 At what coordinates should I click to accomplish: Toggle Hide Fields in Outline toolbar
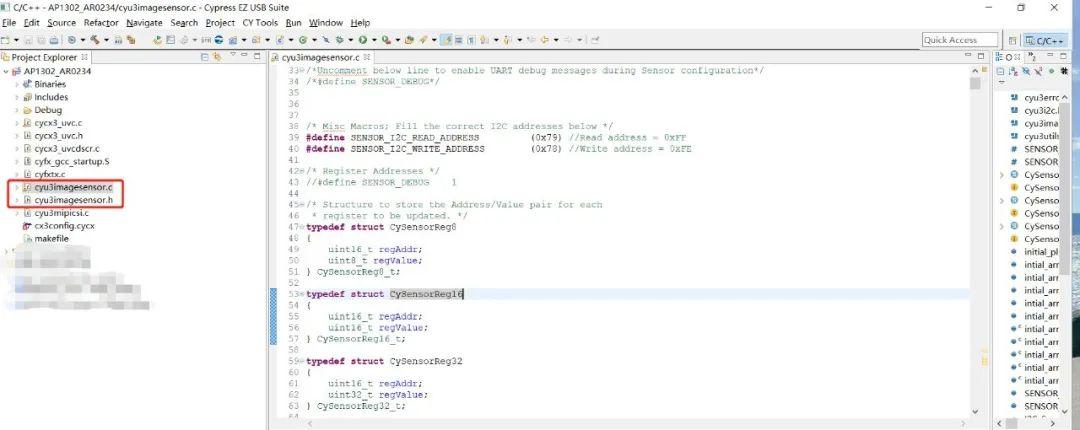pos(1026,71)
